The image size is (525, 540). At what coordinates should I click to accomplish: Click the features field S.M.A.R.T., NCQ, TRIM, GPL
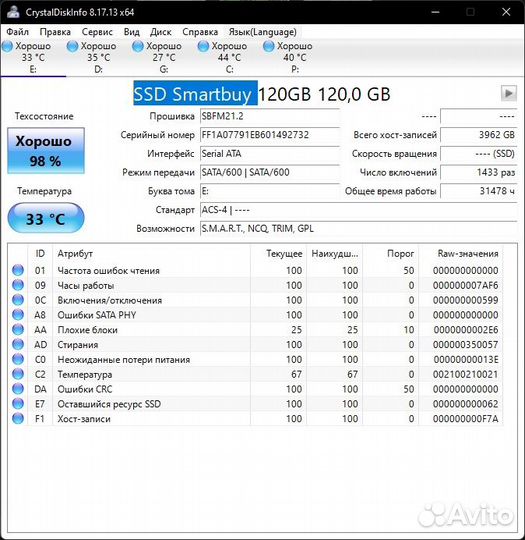pos(358,229)
